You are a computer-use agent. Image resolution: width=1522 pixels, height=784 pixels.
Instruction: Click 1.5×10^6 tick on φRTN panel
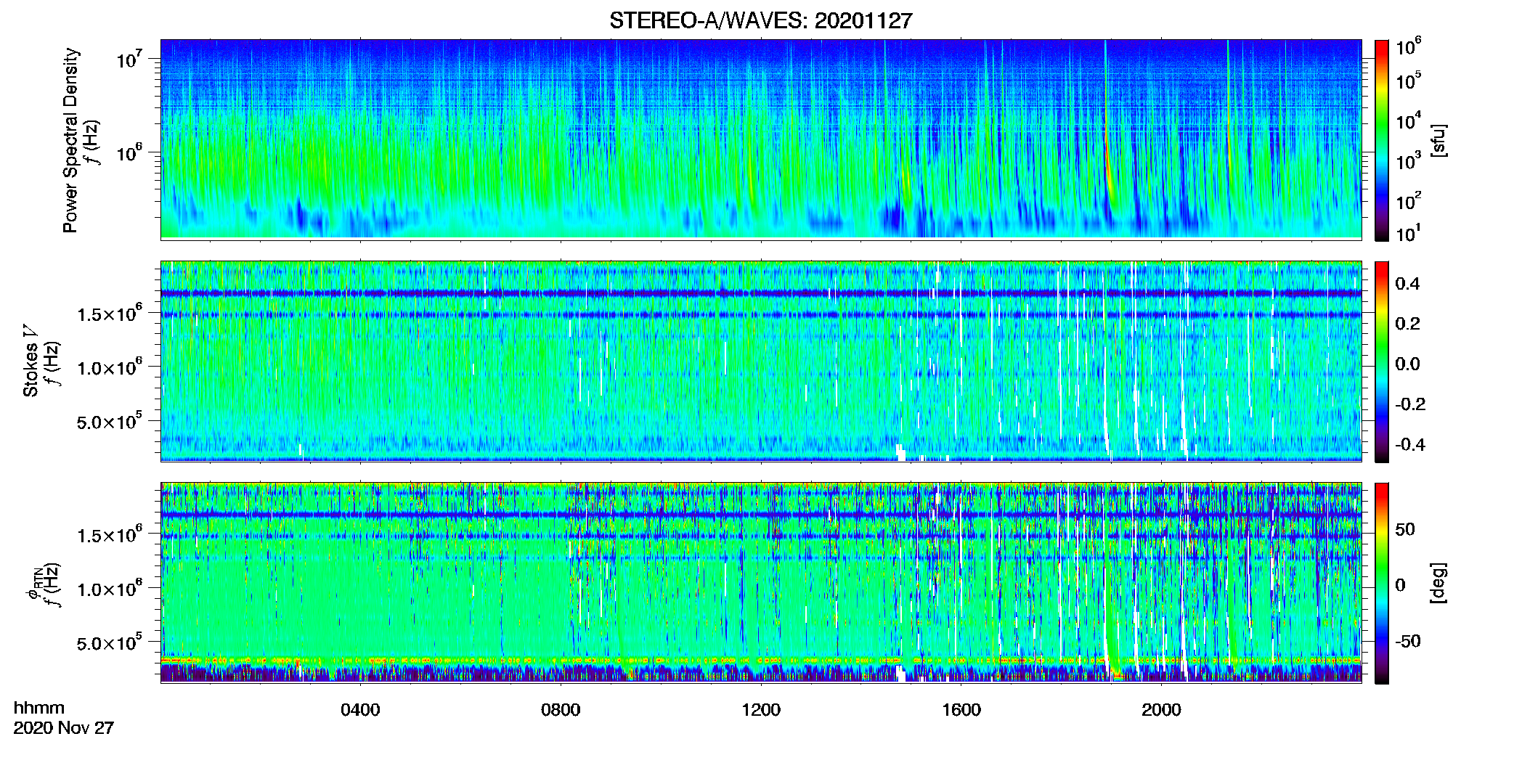(110, 535)
